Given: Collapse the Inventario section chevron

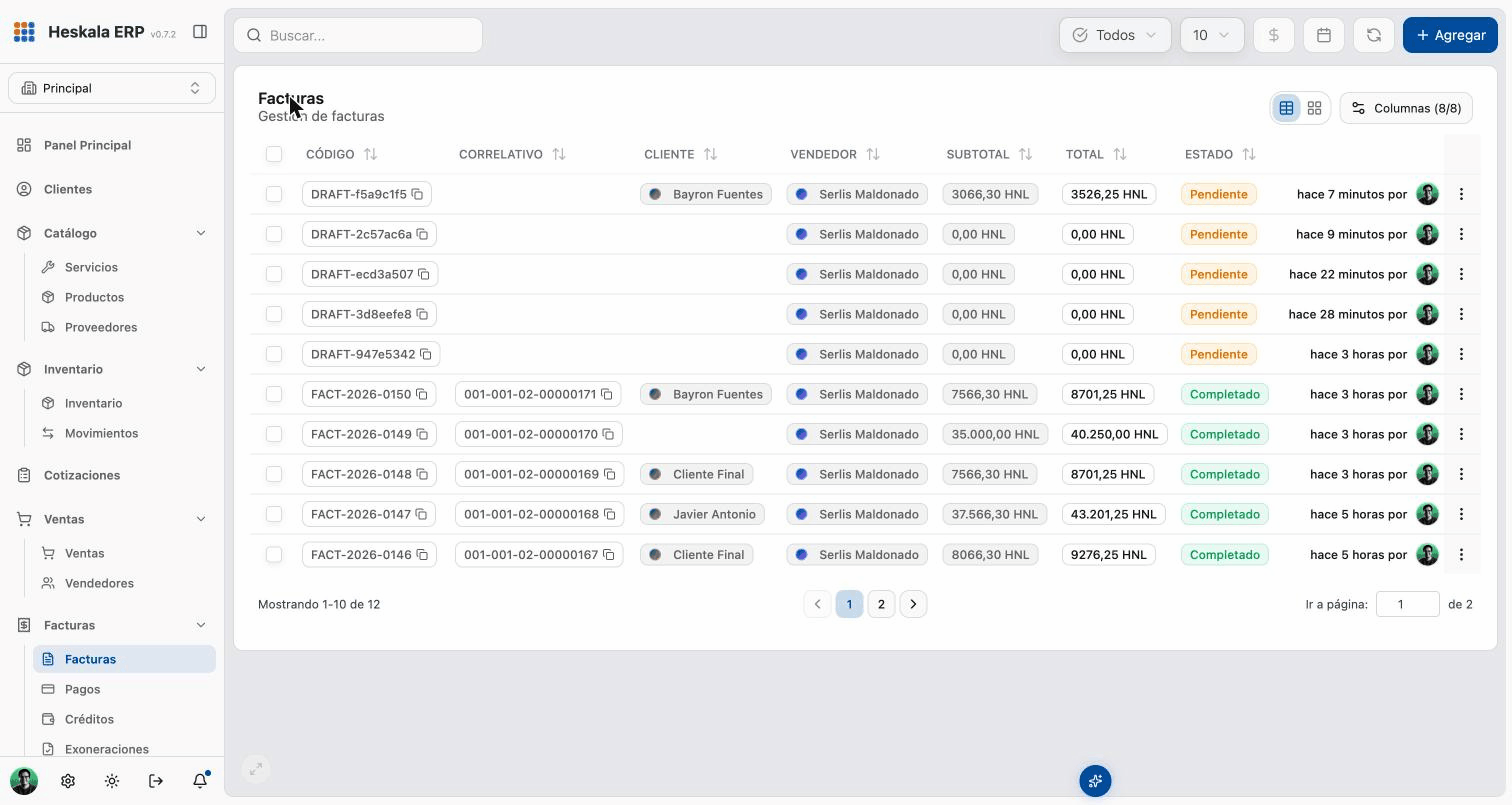Looking at the screenshot, I should [x=200, y=369].
